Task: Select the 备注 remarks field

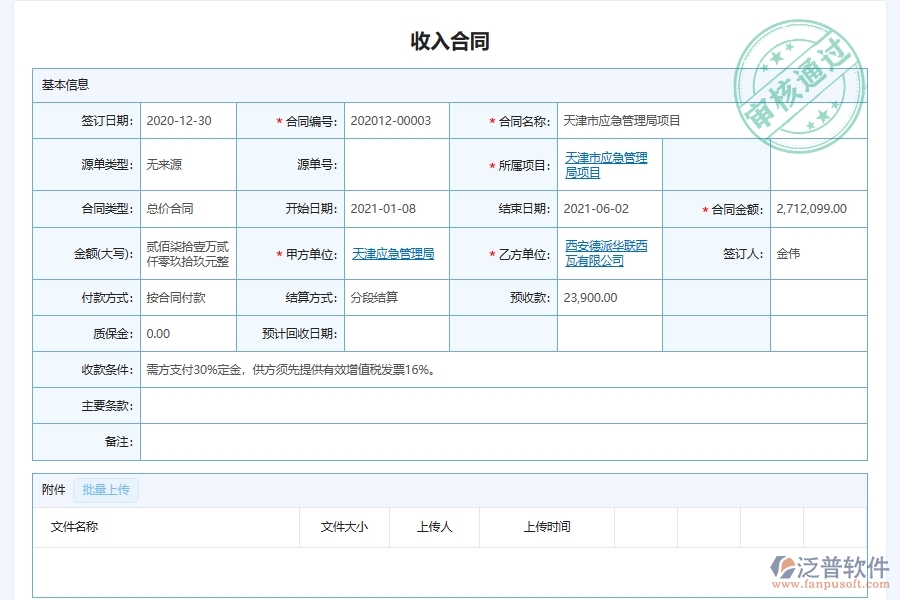Action: tap(400, 441)
